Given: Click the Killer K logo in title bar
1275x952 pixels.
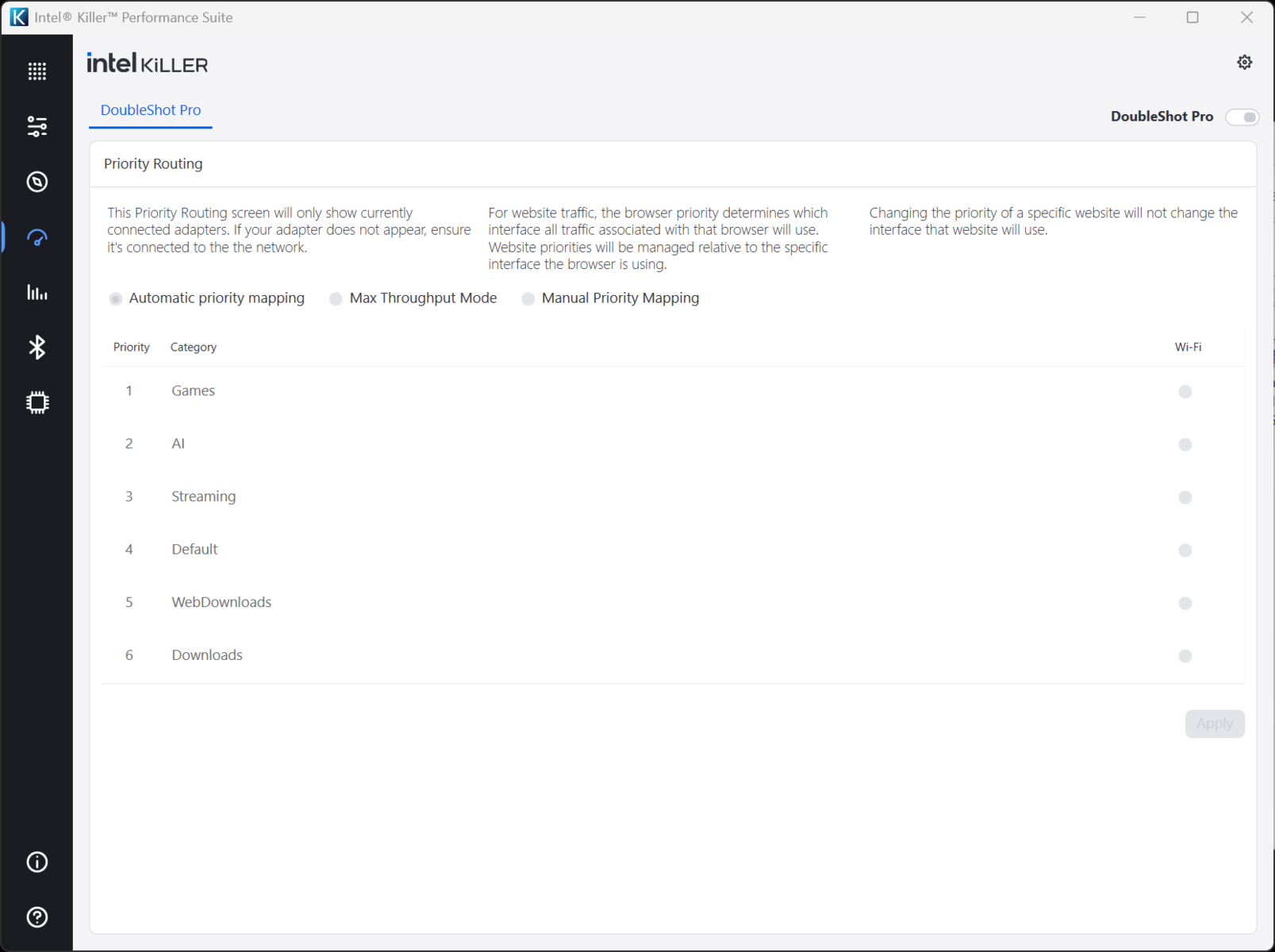Looking at the screenshot, I should click(x=19, y=17).
